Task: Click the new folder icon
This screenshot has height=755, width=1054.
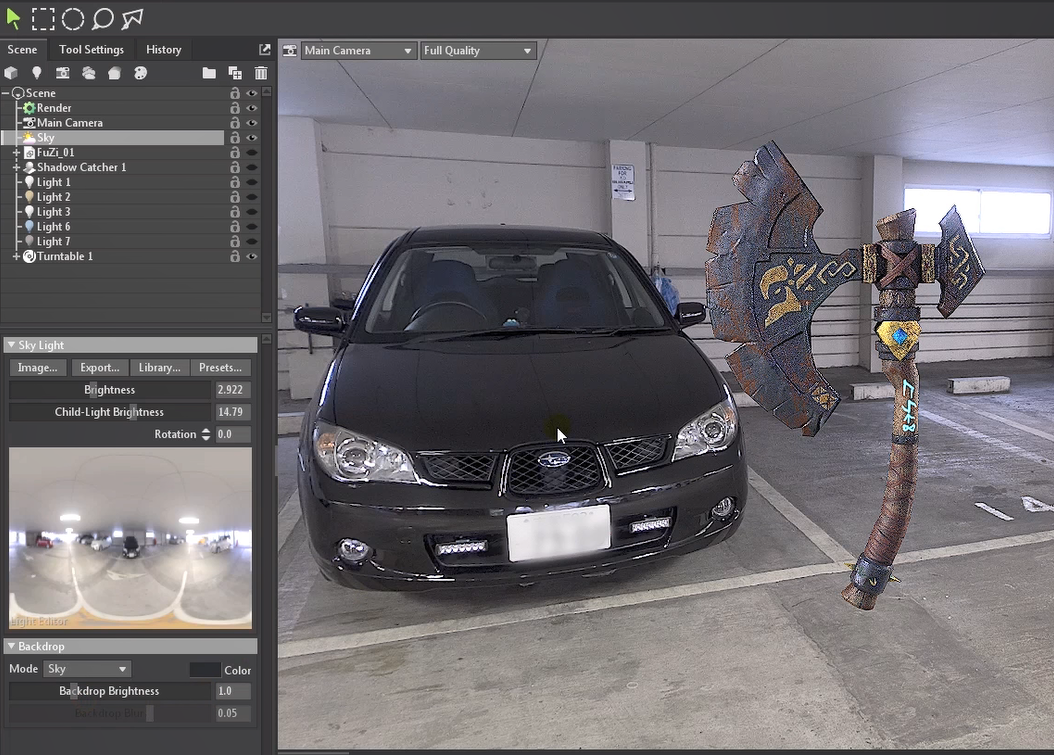Action: (209, 73)
